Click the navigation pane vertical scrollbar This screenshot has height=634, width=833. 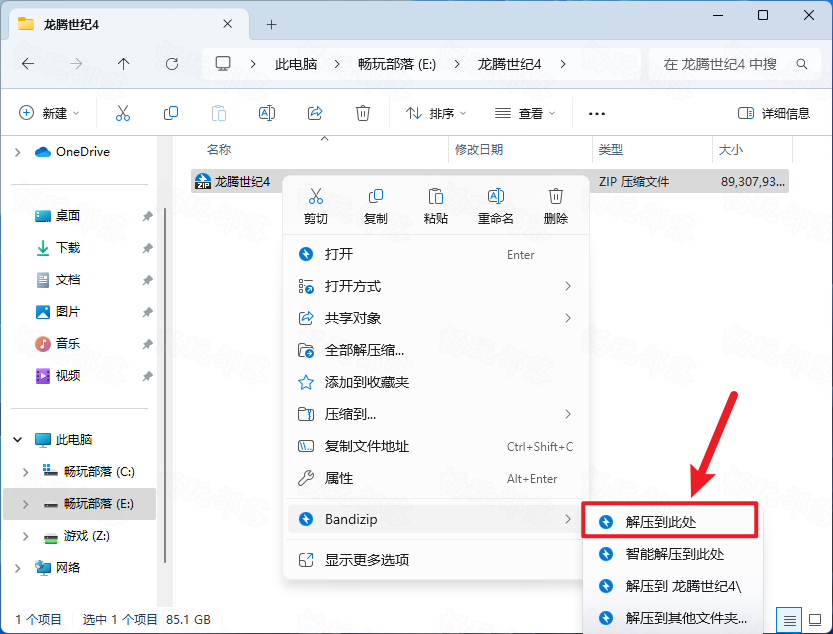pyautogui.click(x=165, y=385)
